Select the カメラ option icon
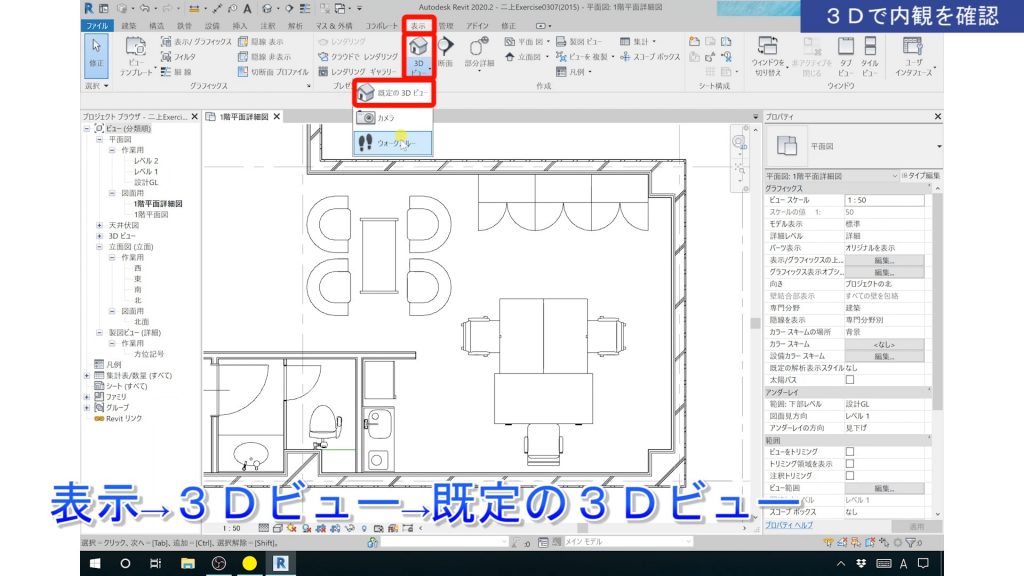Viewport: 1024px width, 576px height. click(366, 116)
